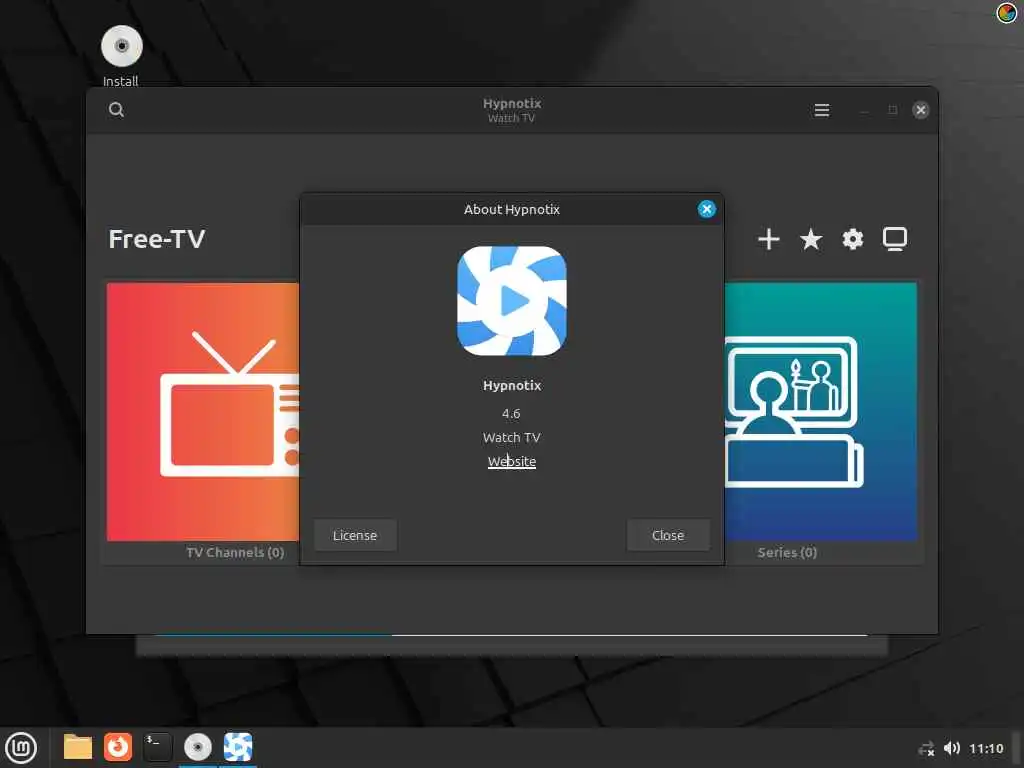Show favorites with the star icon
This screenshot has width=1024, height=768.
810,239
